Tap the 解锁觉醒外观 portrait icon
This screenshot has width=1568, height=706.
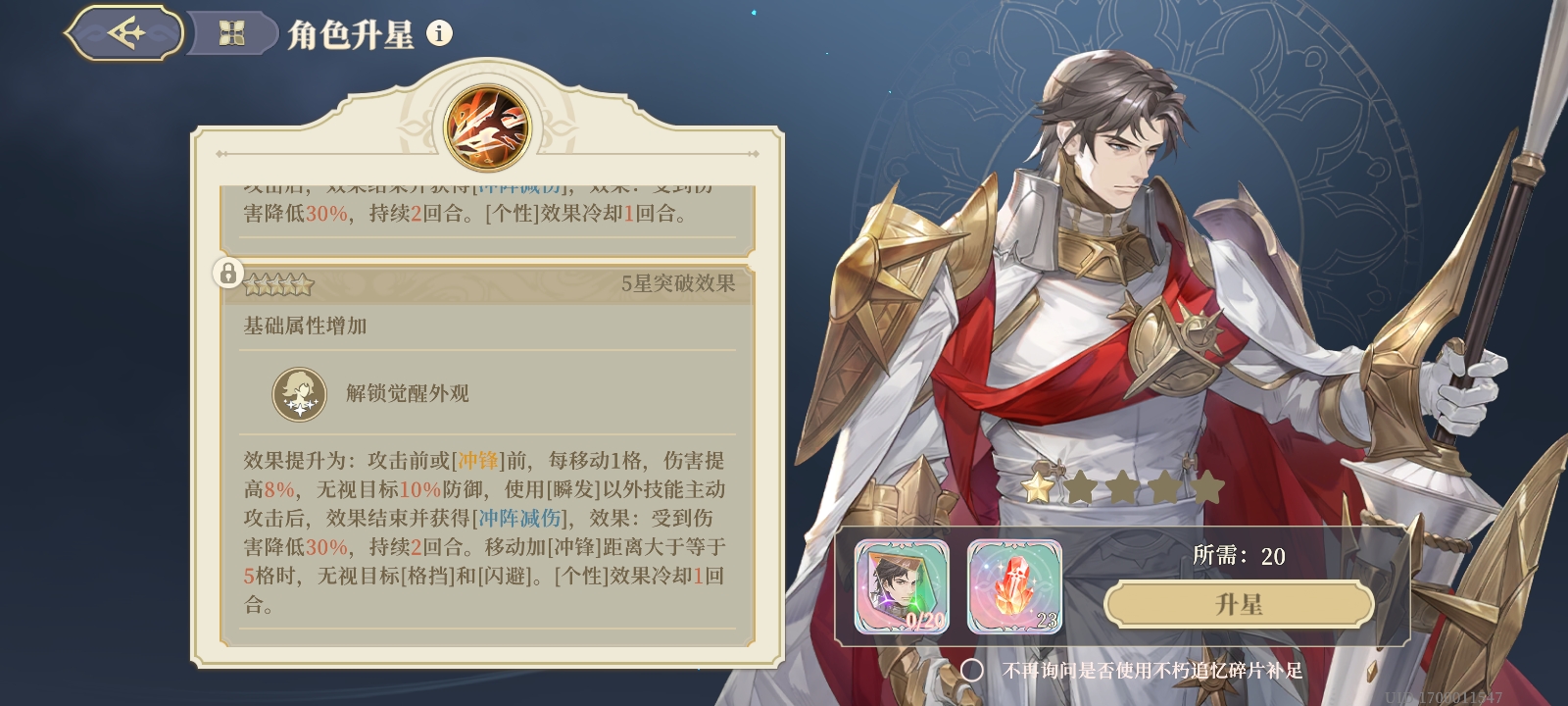(x=299, y=394)
